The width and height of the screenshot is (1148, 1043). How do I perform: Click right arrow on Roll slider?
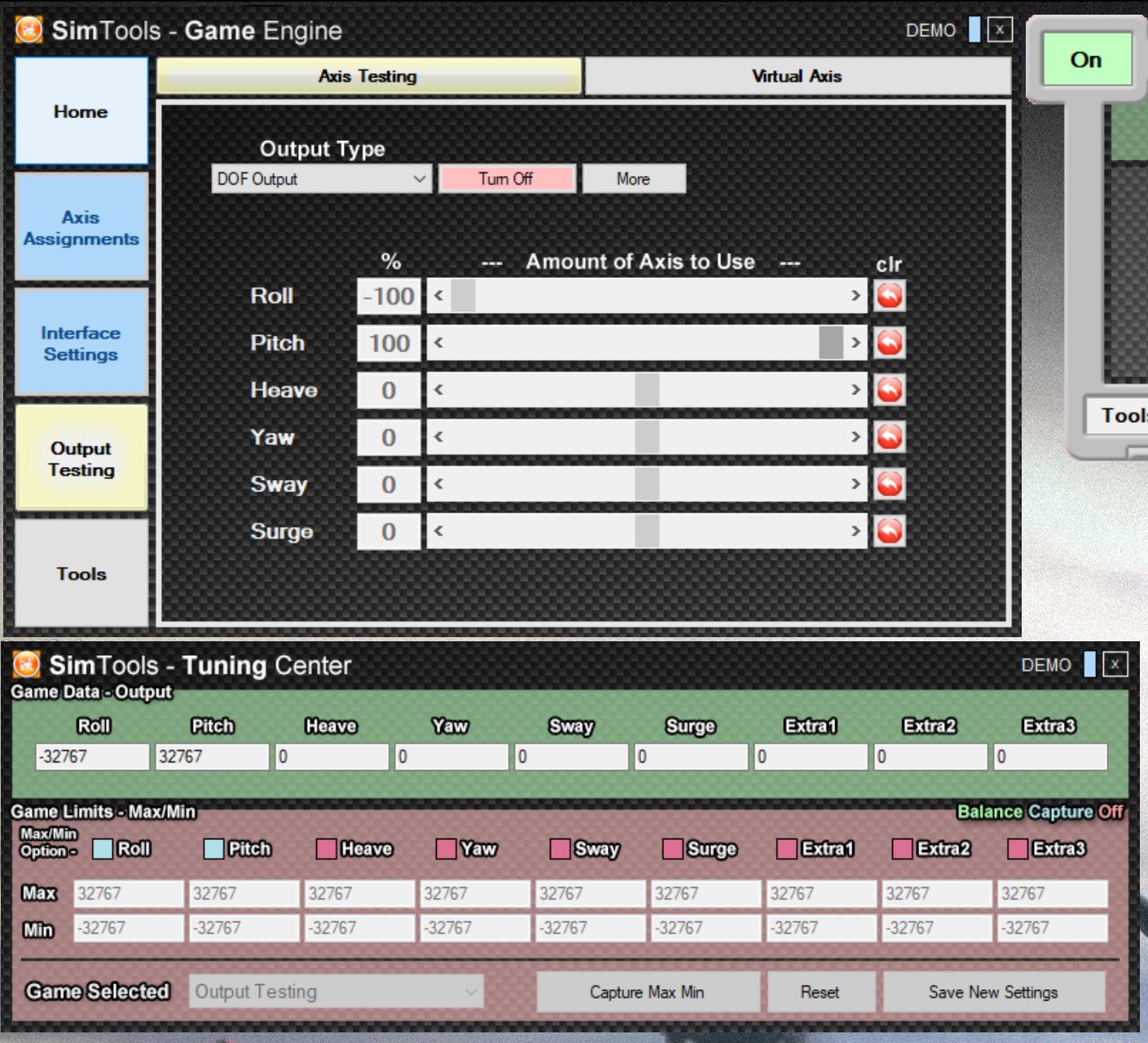tap(856, 296)
